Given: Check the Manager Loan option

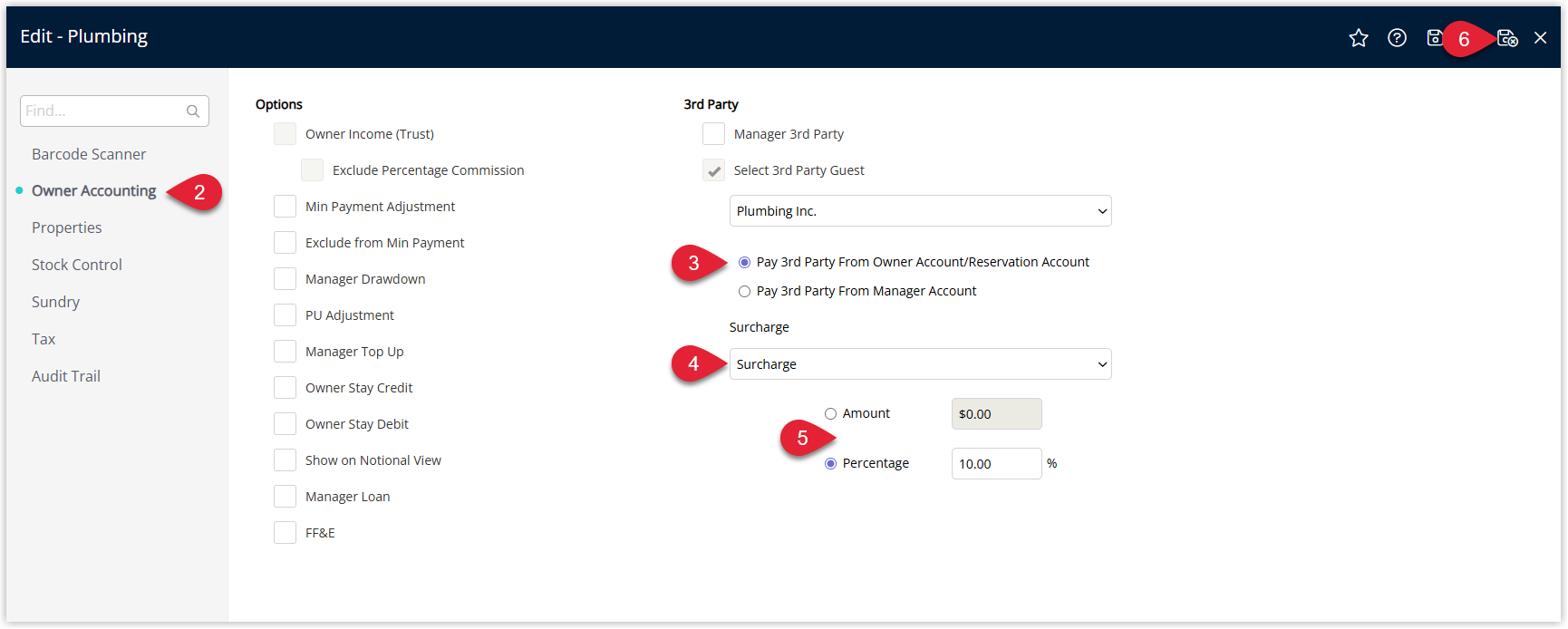Looking at the screenshot, I should pos(285,497).
